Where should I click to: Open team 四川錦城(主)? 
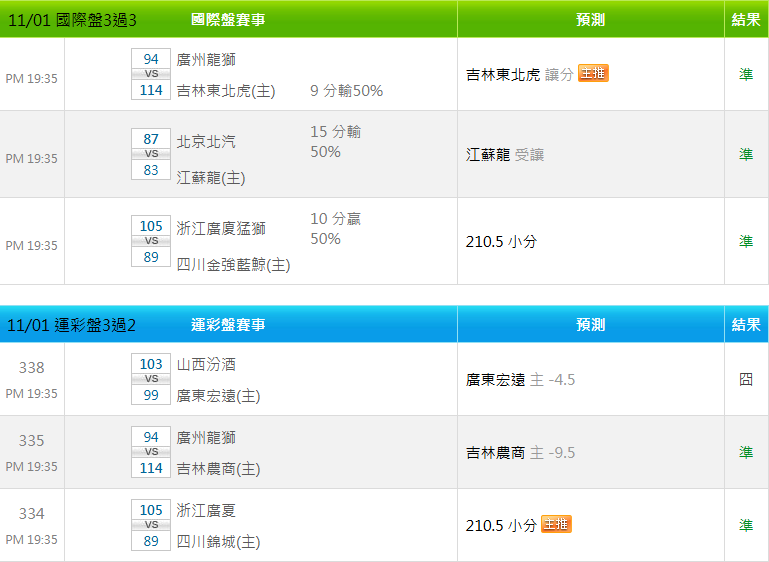pos(218,542)
